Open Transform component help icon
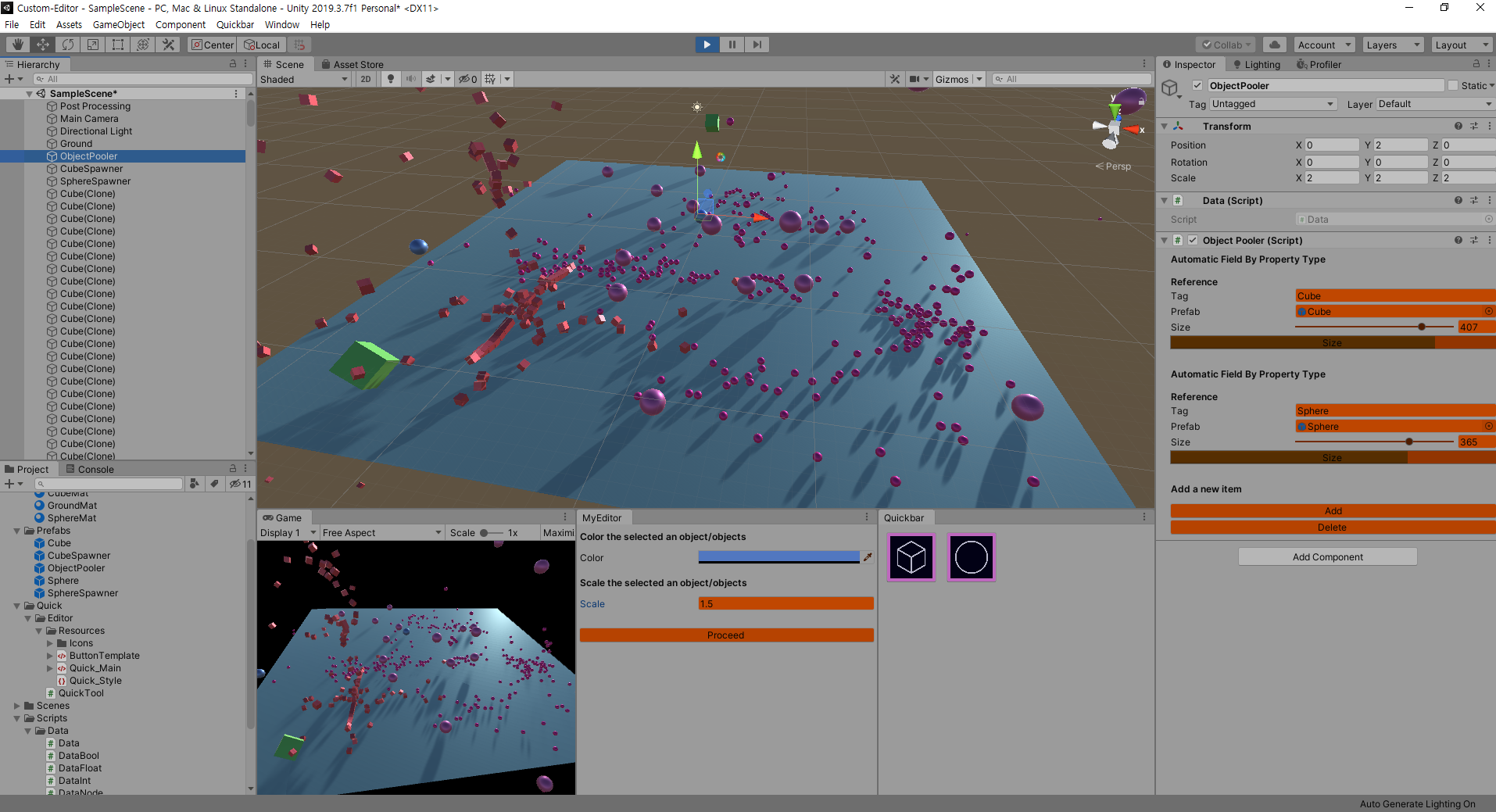 1458,126
